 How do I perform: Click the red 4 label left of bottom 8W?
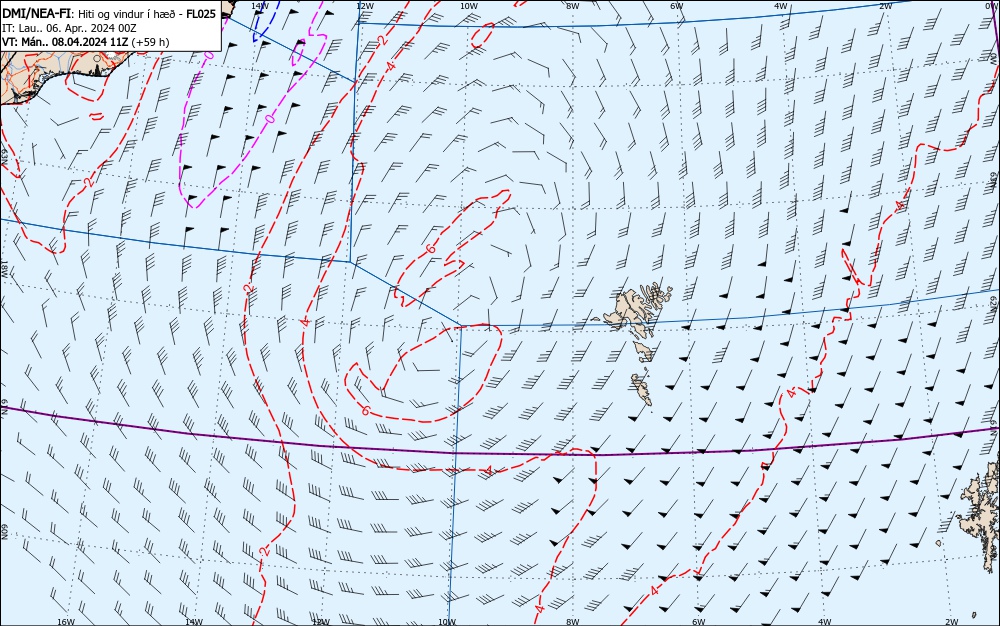[x=540, y=609]
